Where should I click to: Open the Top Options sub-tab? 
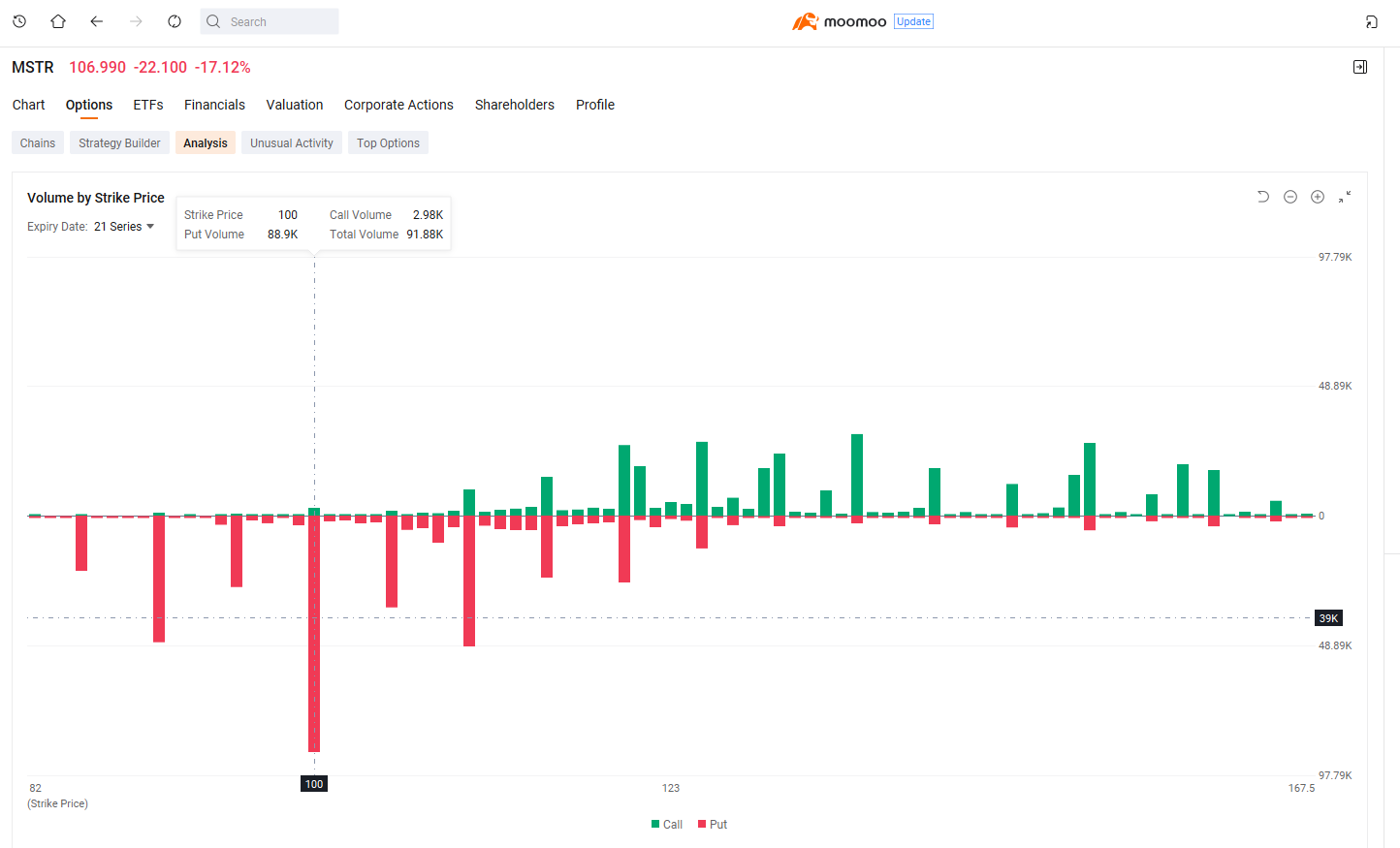[388, 142]
